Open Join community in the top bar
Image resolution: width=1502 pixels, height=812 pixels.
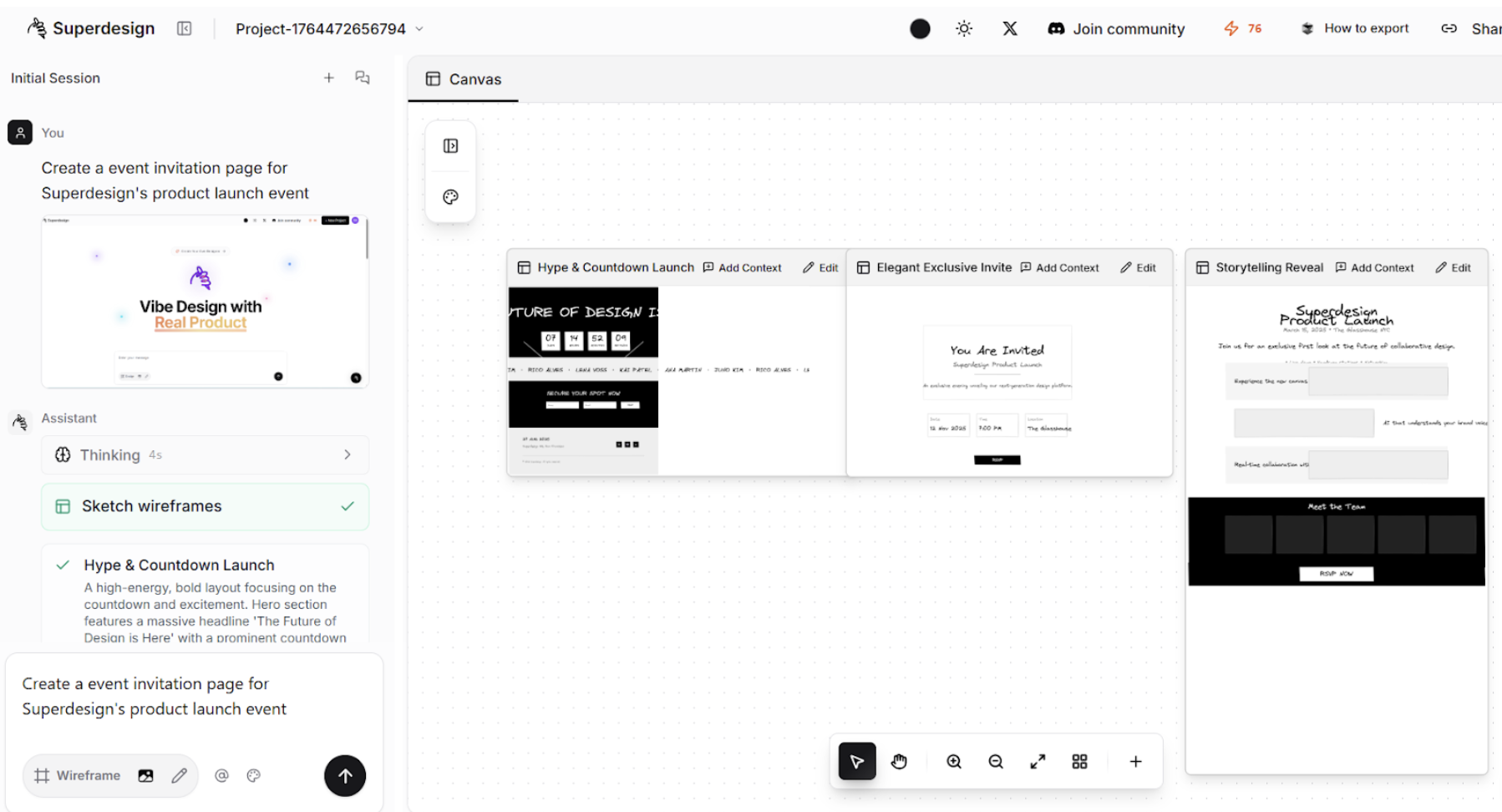coord(1116,28)
